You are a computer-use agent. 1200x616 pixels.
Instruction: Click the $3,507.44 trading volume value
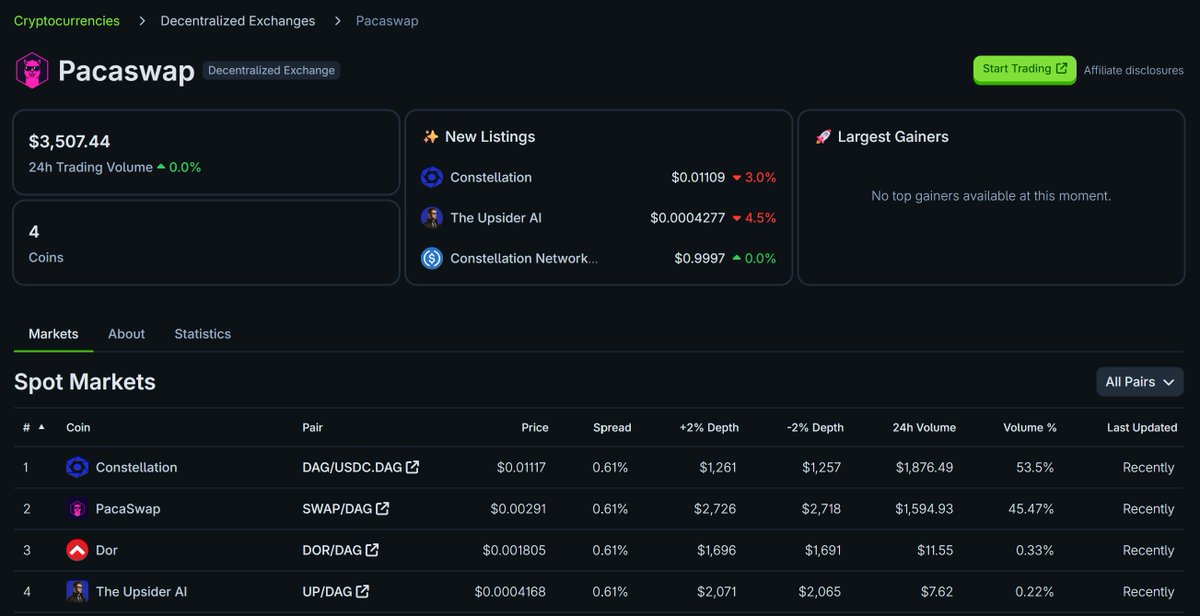click(x=69, y=142)
